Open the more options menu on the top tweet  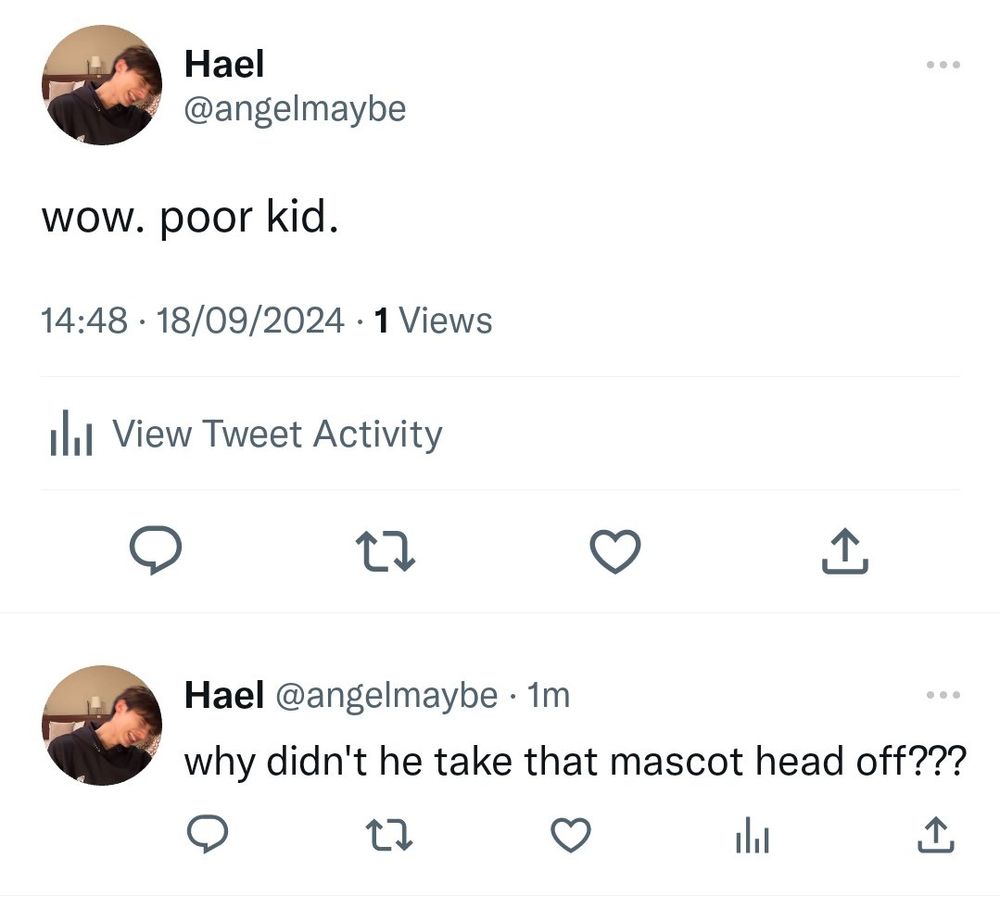(x=943, y=62)
